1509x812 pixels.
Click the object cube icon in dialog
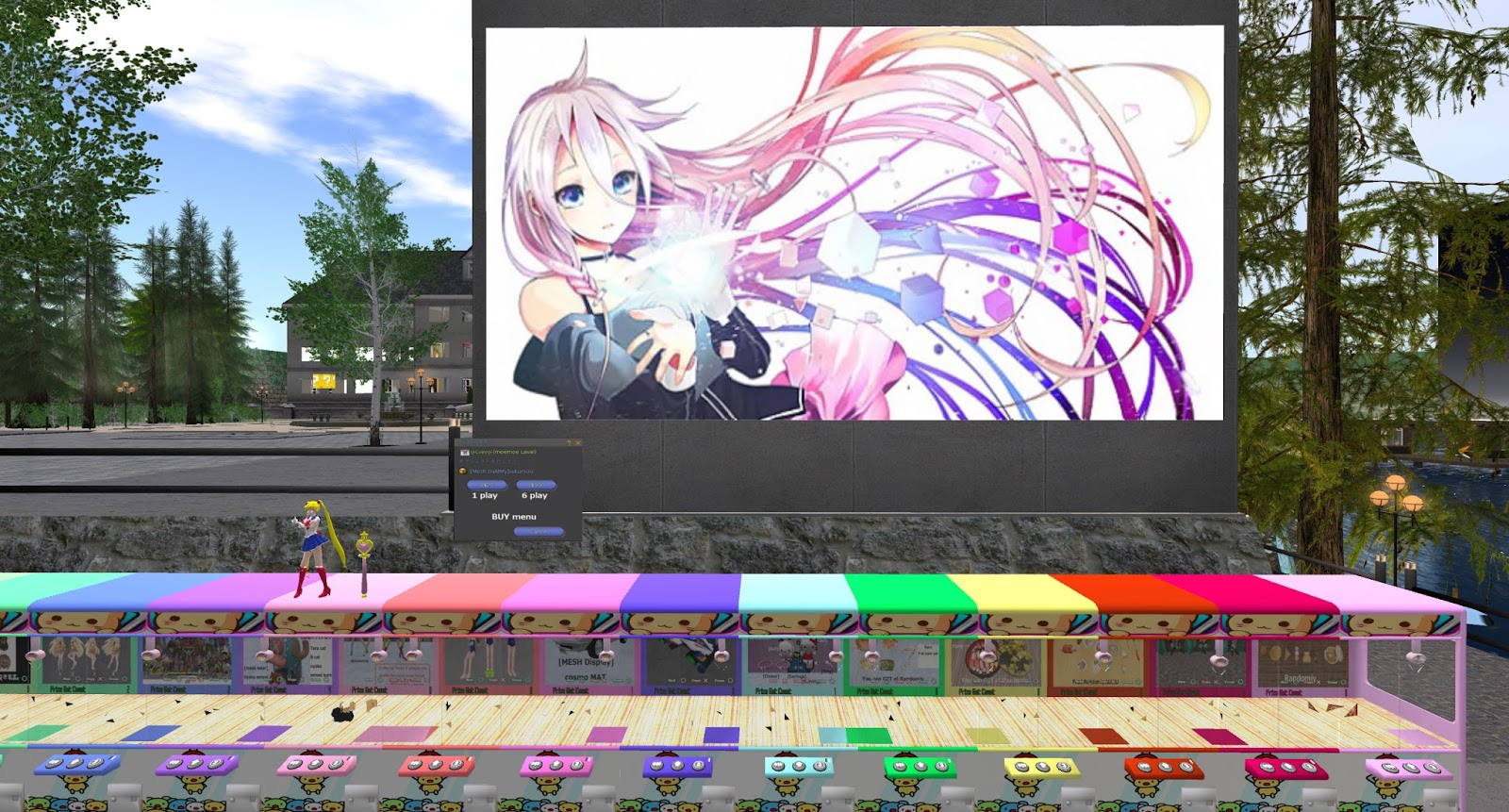point(463,471)
